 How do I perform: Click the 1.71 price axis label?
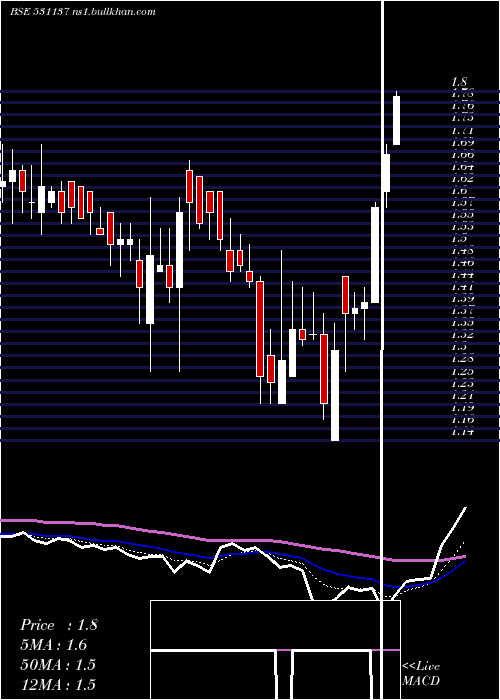tap(462, 131)
